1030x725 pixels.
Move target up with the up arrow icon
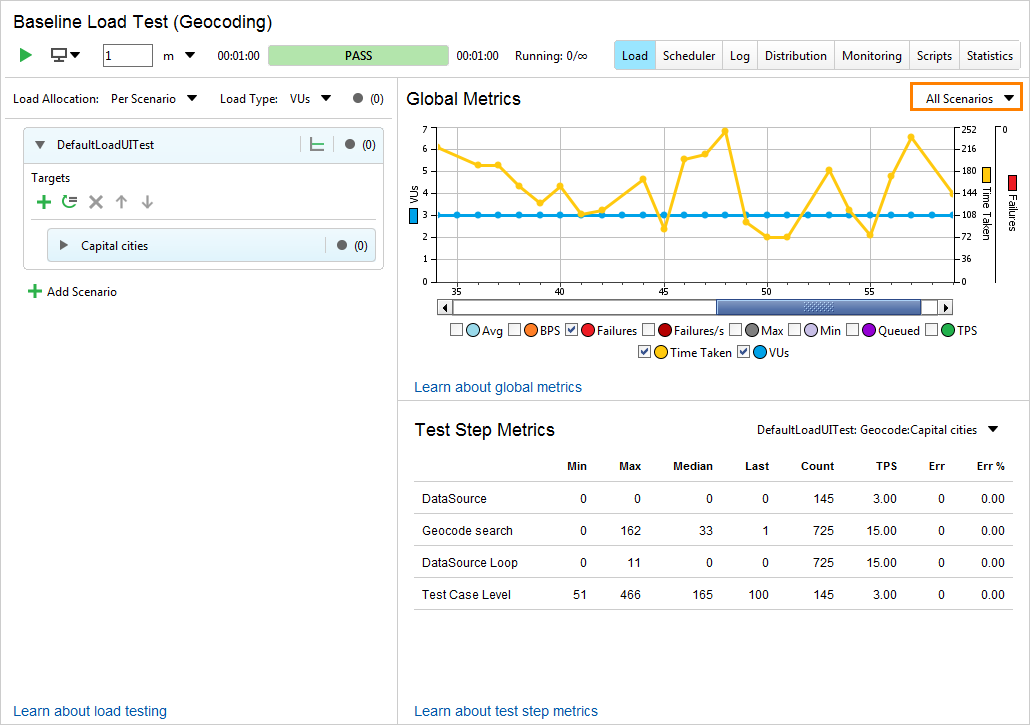coord(121,202)
